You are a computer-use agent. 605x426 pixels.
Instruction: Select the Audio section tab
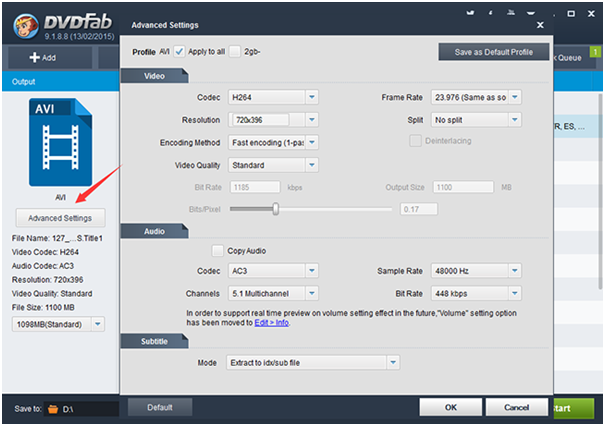[154, 231]
